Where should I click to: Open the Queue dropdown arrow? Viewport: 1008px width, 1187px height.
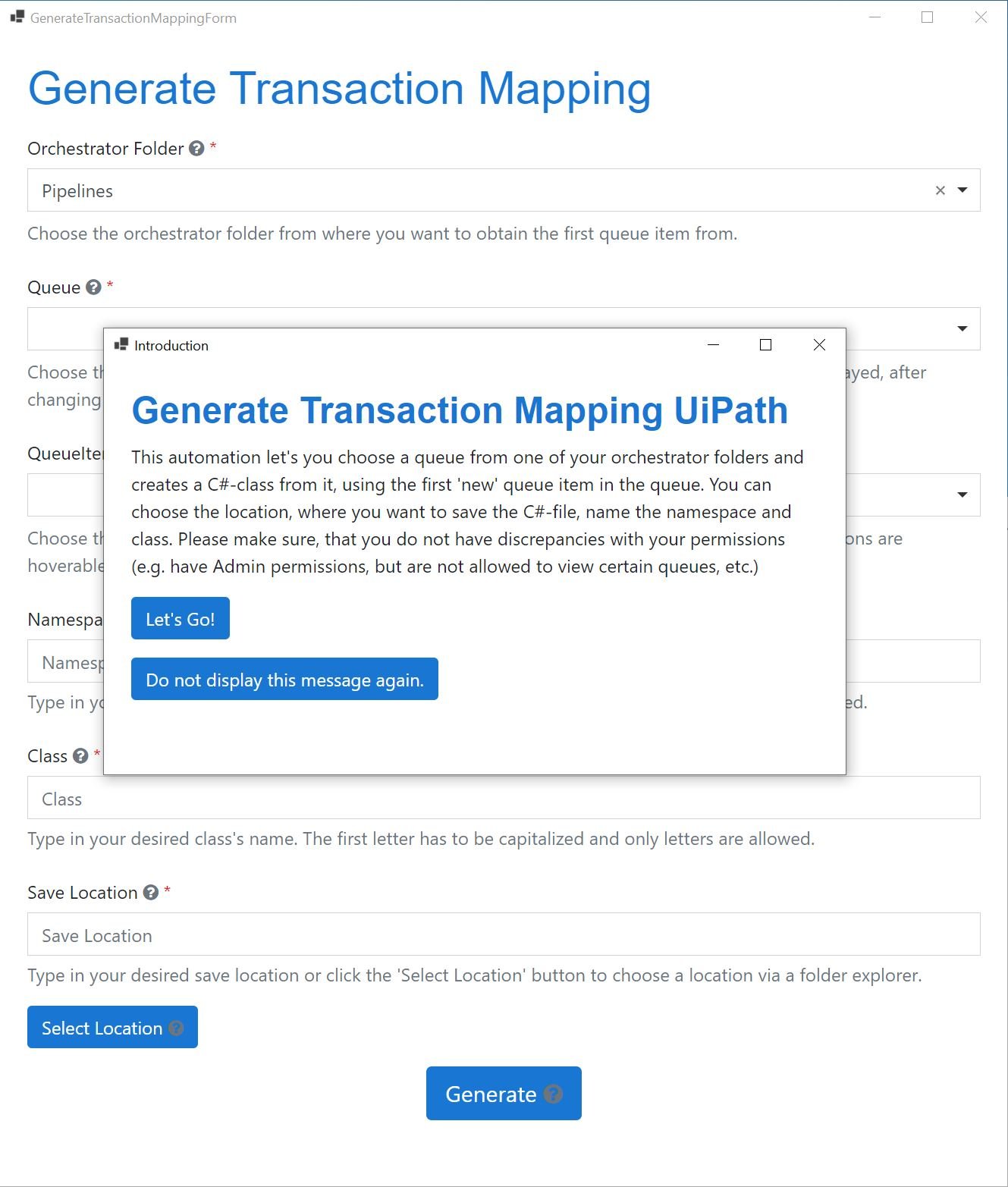tap(962, 328)
